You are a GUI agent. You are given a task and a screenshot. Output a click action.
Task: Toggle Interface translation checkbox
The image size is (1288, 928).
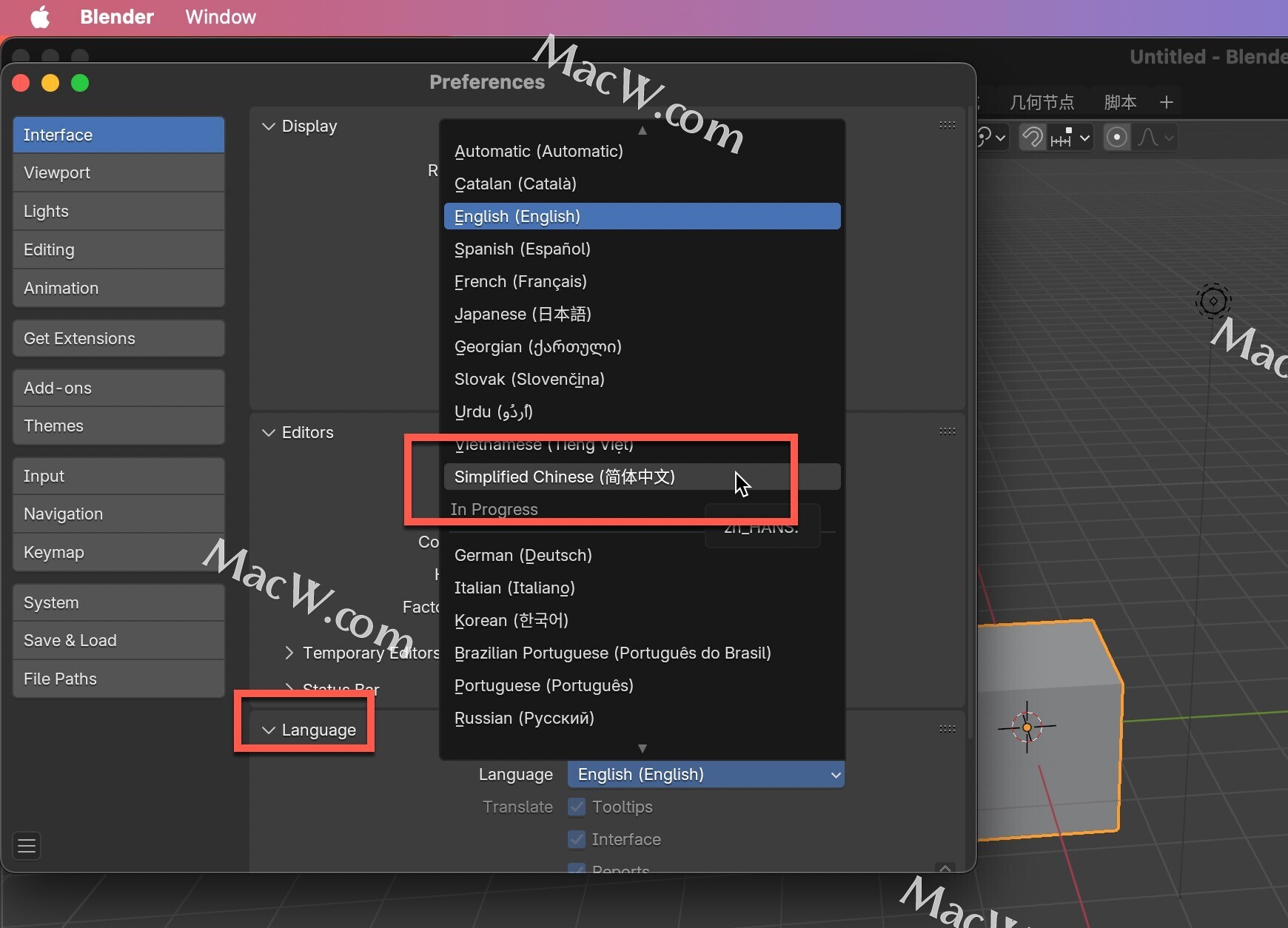pos(577,839)
